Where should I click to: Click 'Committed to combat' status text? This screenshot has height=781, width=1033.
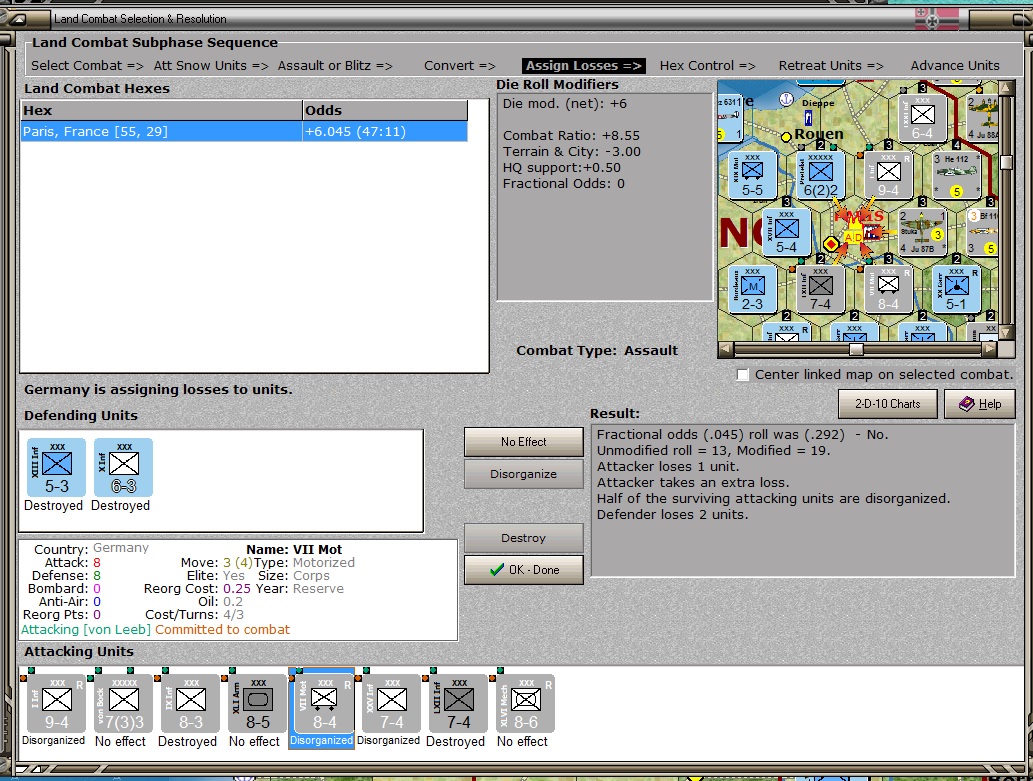[222, 630]
